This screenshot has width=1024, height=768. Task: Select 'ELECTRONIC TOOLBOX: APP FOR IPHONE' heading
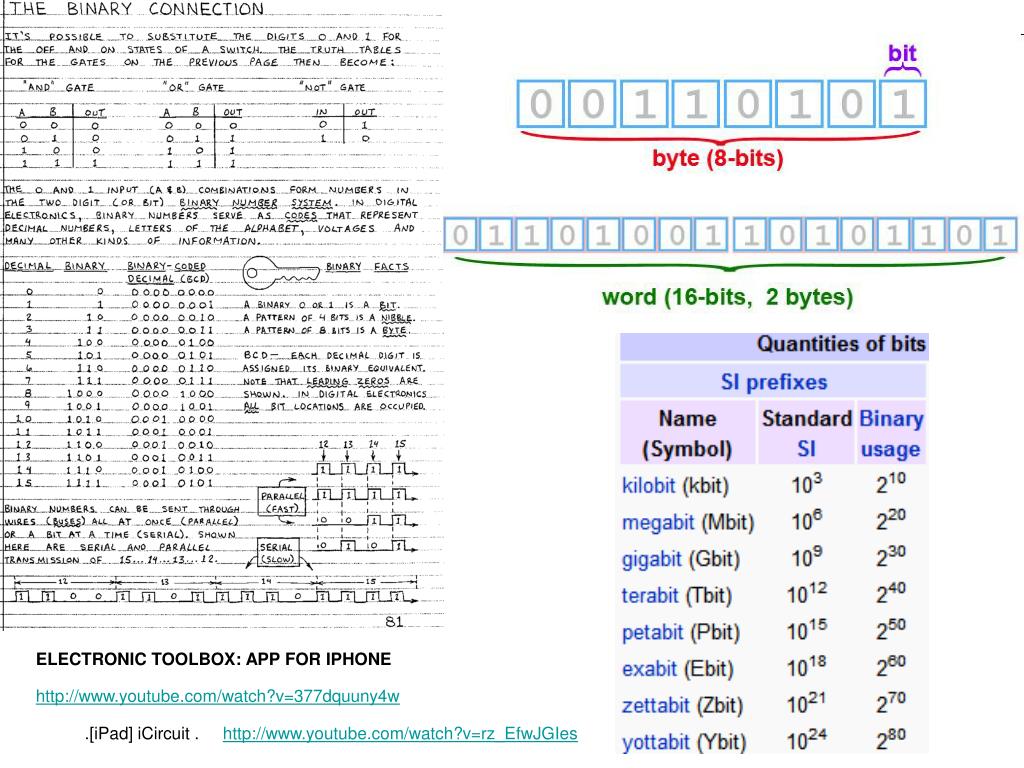(x=214, y=659)
